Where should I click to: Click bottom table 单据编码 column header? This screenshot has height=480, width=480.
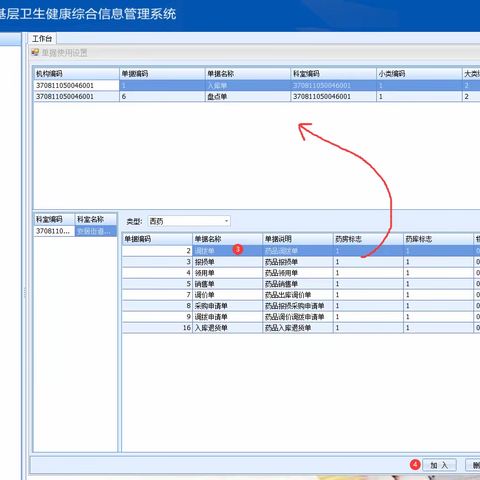tap(157, 239)
